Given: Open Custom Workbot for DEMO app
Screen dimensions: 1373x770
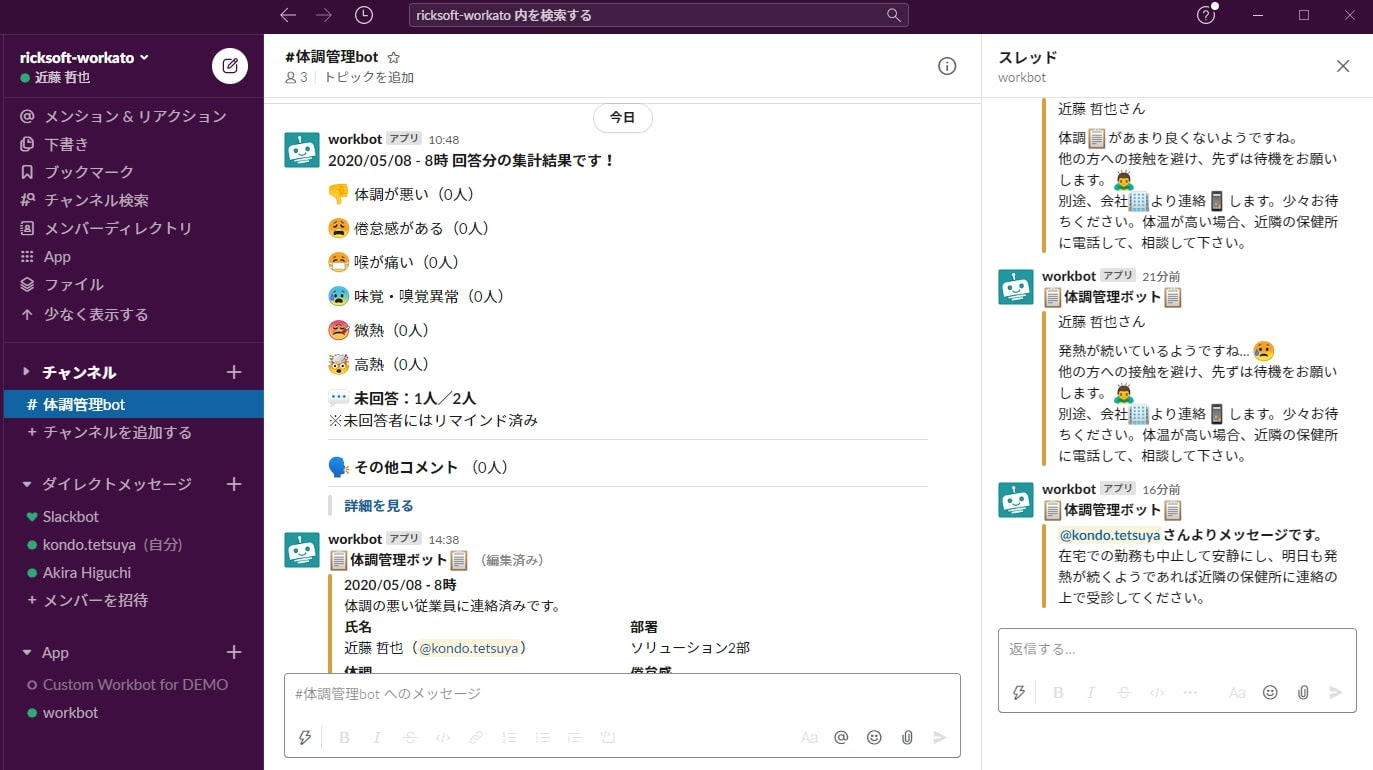Looking at the screenshot, I should pos(132,685).
